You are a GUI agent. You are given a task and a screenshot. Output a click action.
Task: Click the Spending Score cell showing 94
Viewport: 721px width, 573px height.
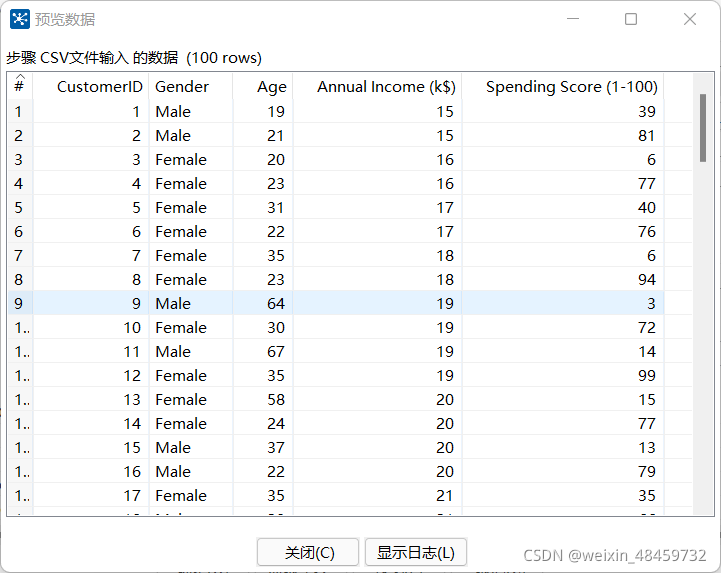[563, 280]
